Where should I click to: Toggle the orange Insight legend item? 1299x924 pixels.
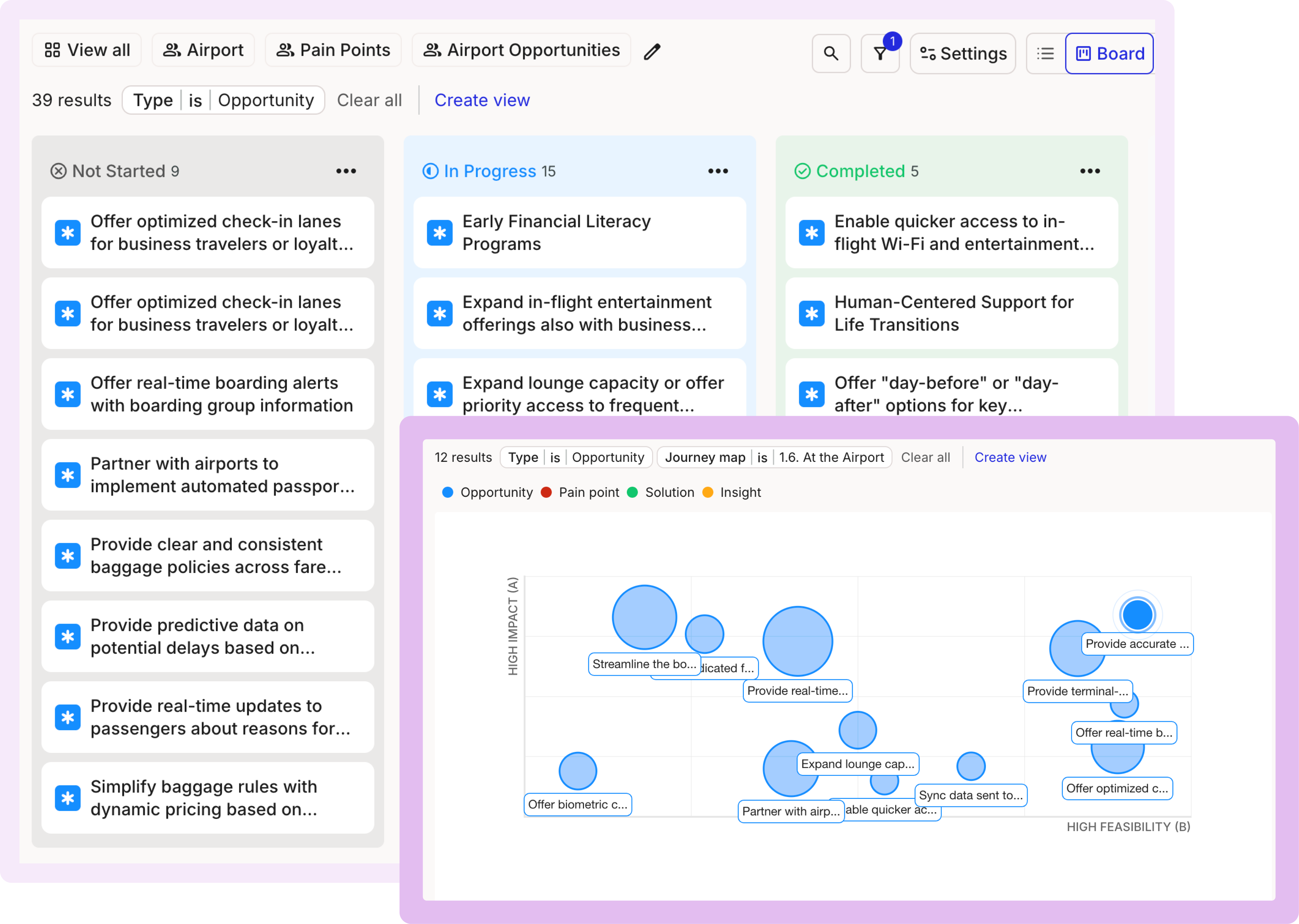pyautogui.click(x=732, y=493)
